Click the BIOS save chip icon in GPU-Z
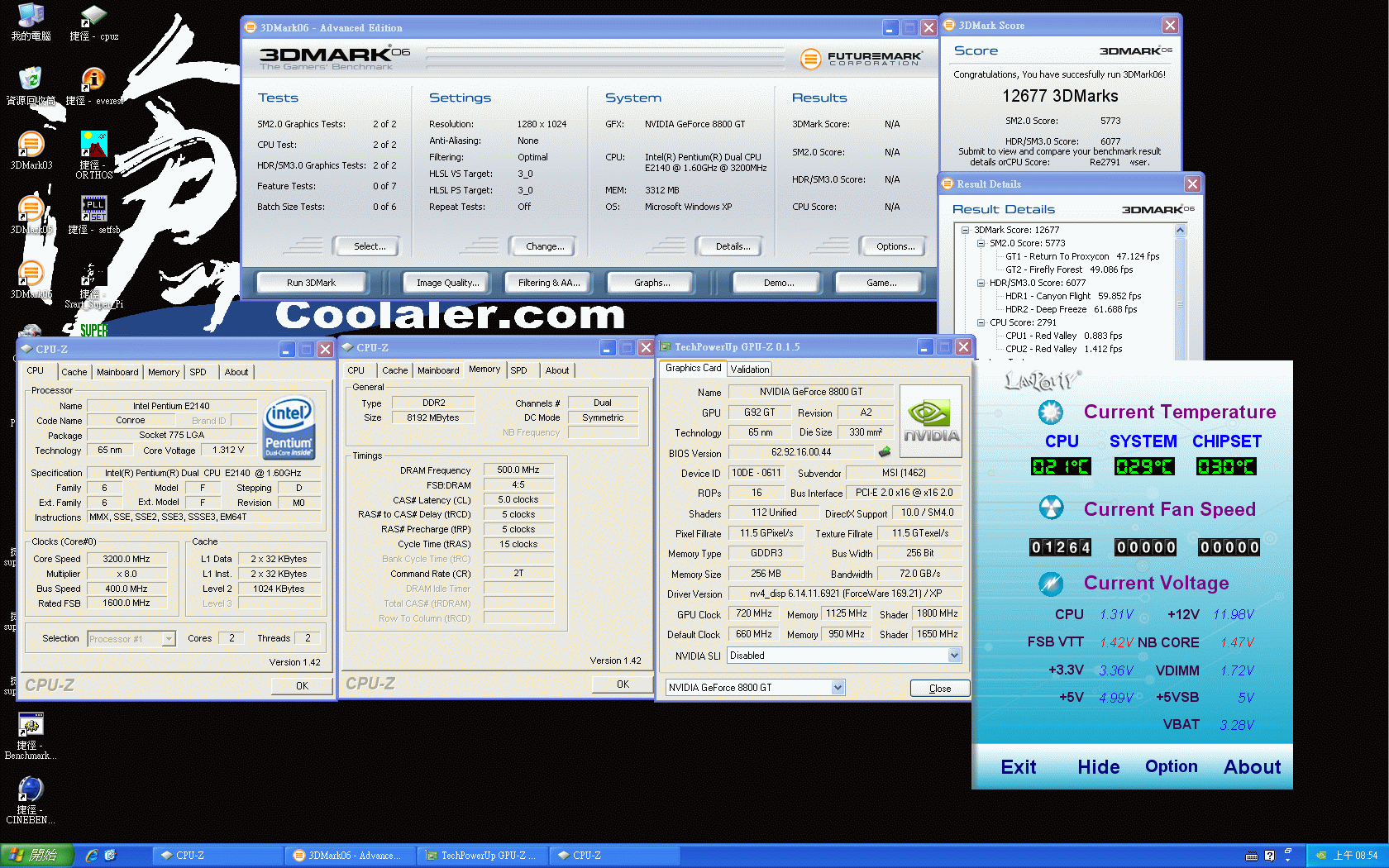 (x=884, y=452)
